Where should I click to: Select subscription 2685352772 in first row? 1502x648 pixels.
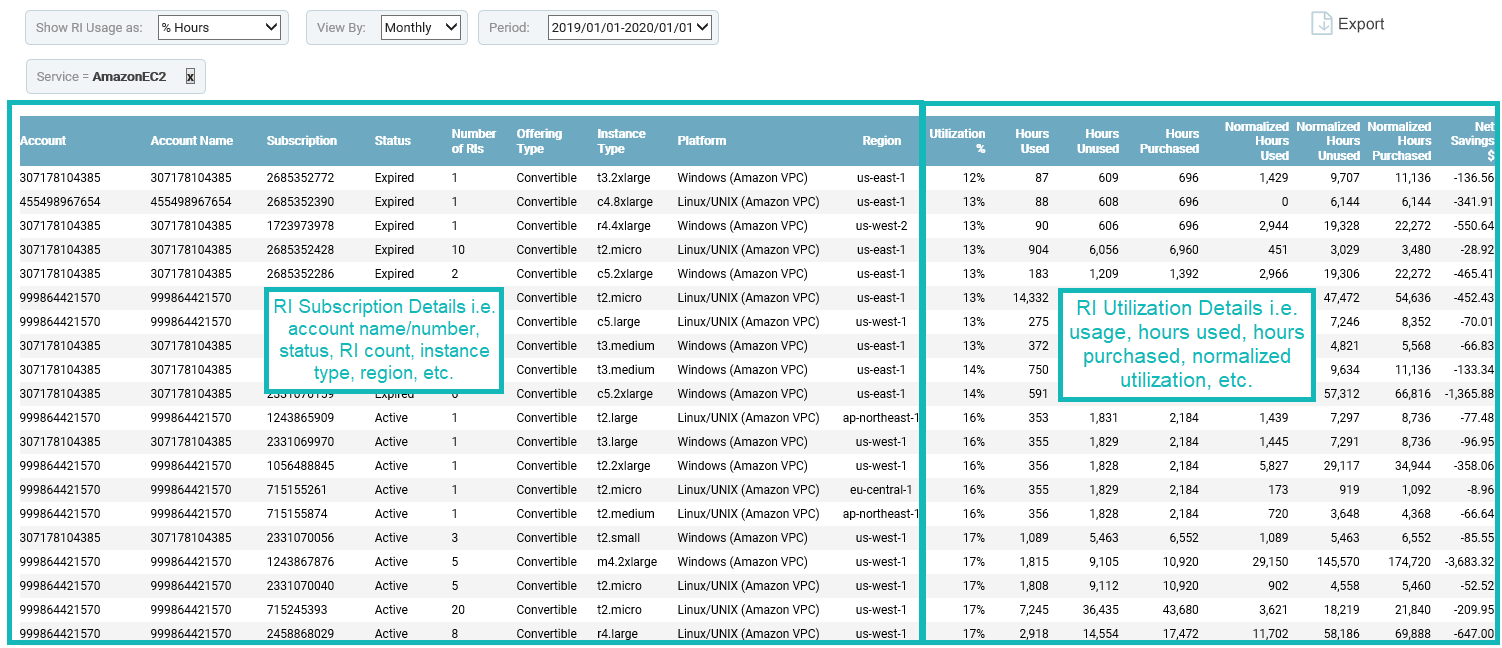click(300, 178)
